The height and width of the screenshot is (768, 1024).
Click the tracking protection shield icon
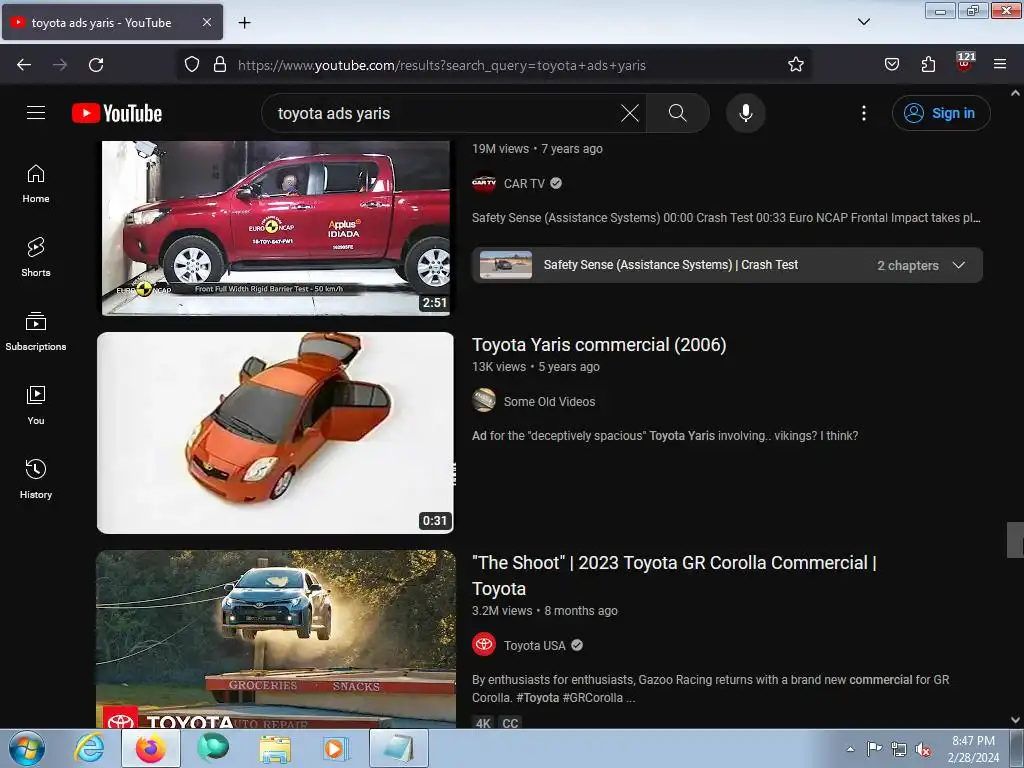[x=191, y=65]
